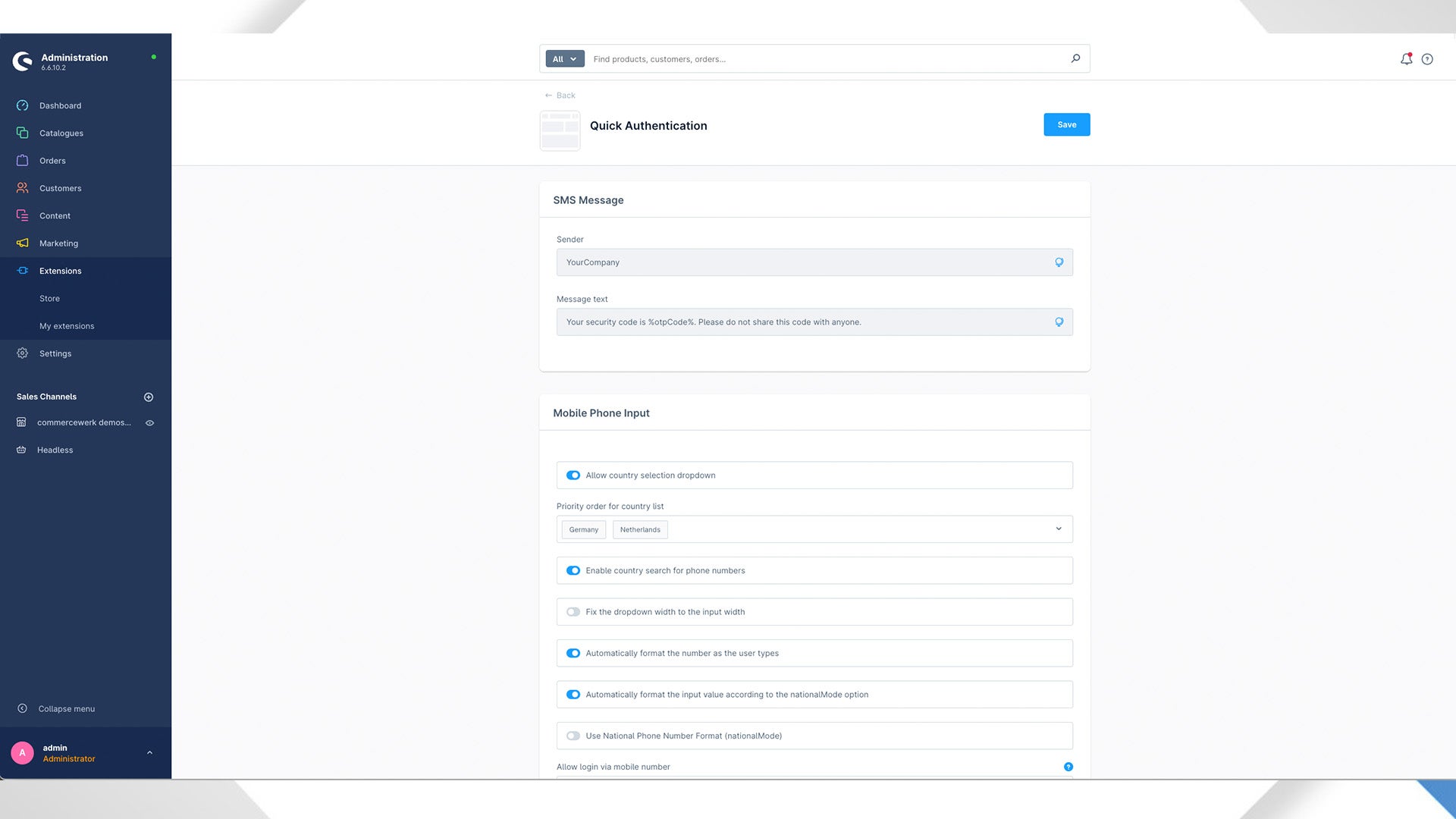Click the inheritance icon in Message text field
Image resolution: width=1456 pixels, height=819 pixels.
pyautogui.click(x=1059, y=322)
